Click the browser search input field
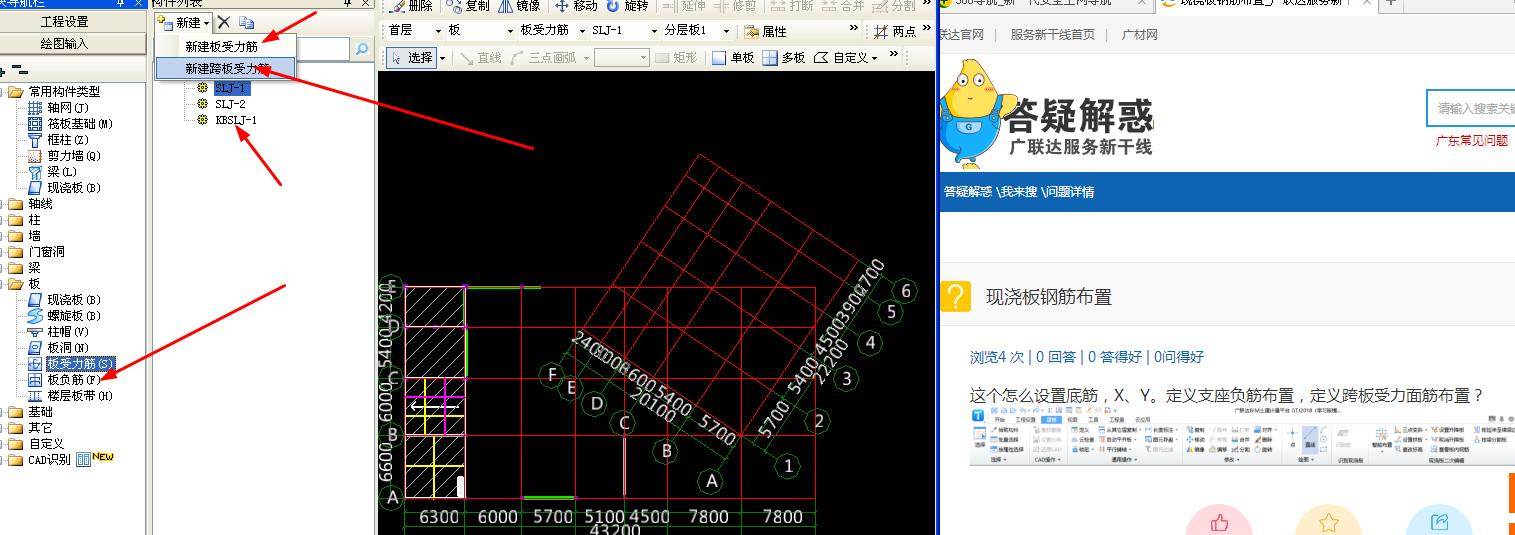This screenshot has height=535, width=1515. click(x=1471, y=108)
